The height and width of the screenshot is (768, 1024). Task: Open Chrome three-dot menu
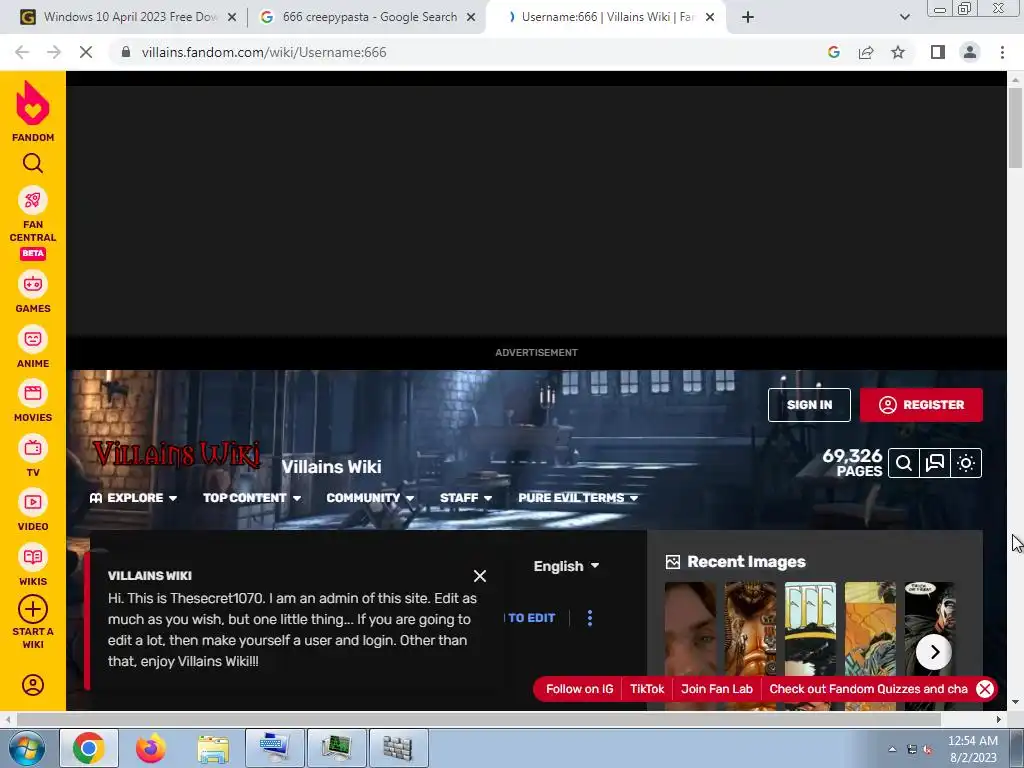tap(1002, 52)
